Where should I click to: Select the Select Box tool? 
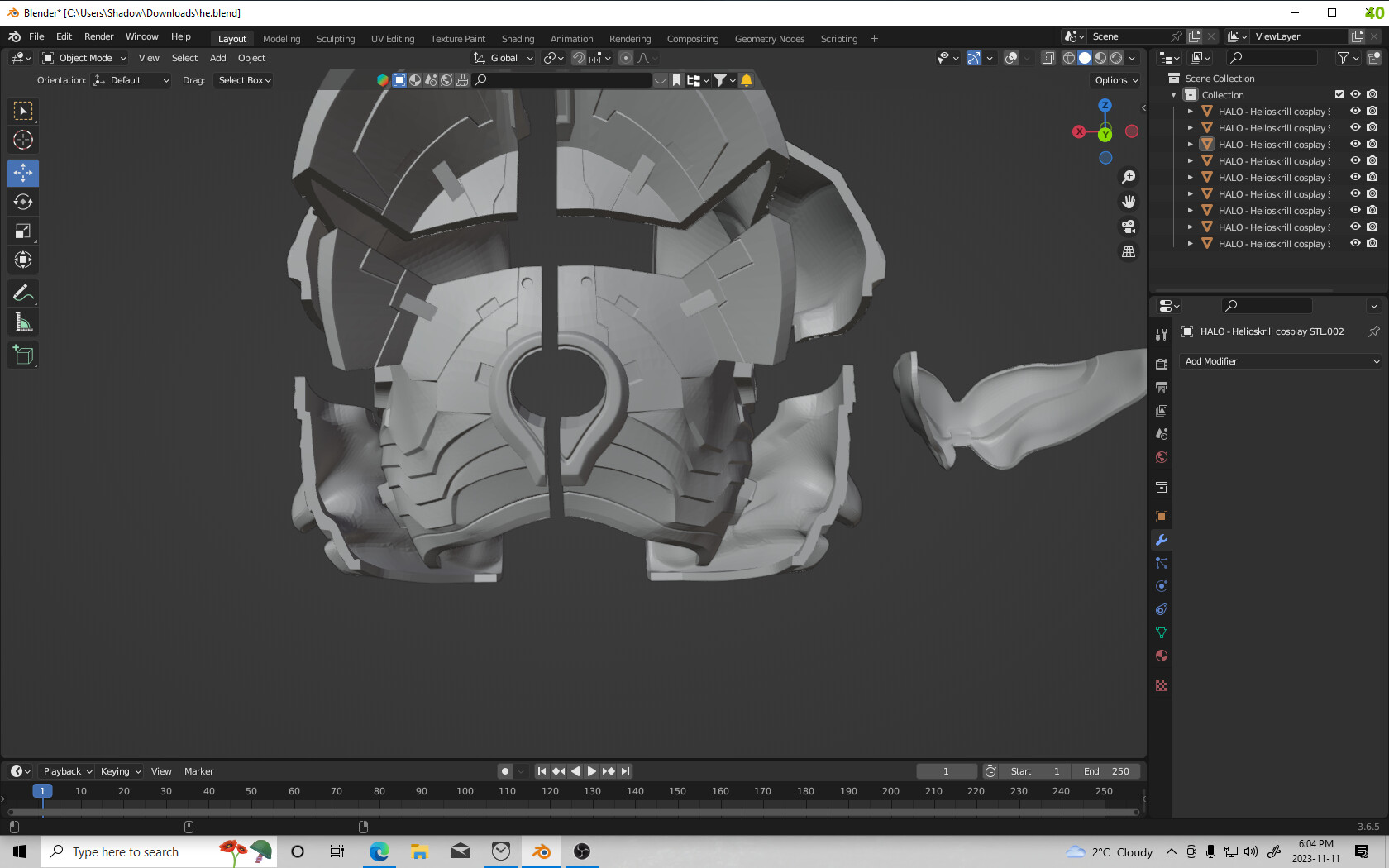[23, 111]
